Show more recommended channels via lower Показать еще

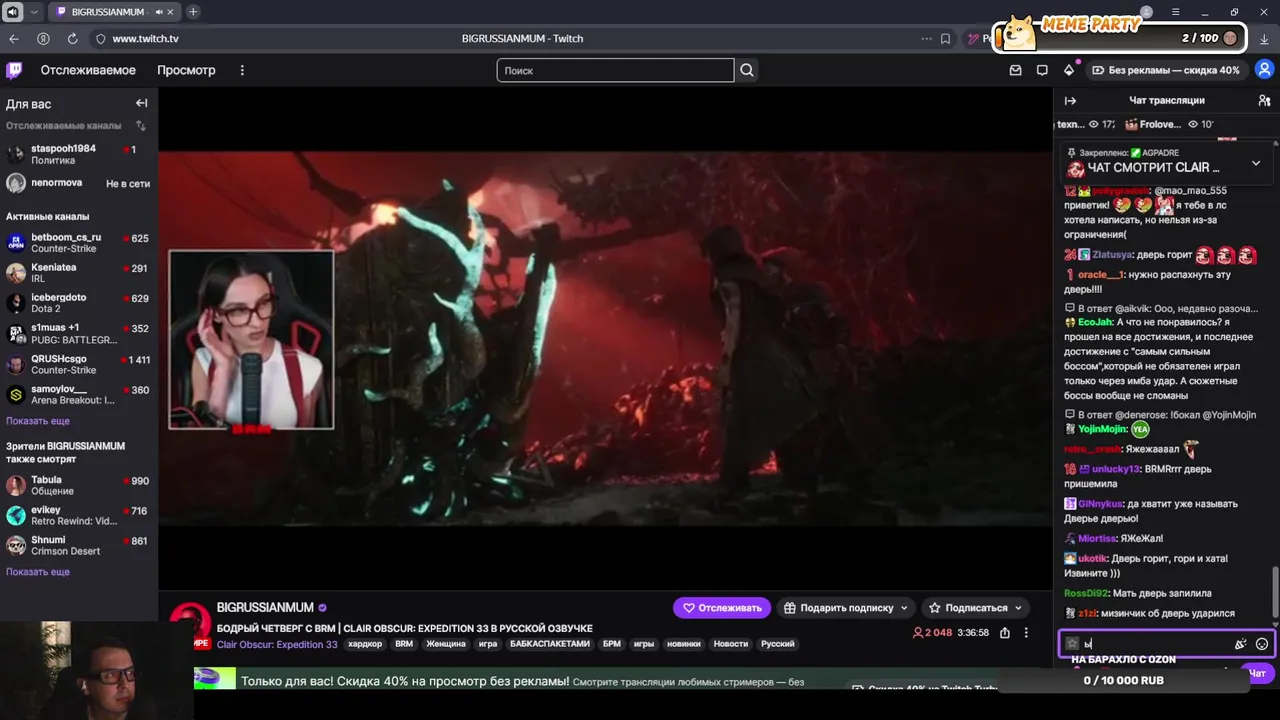pos(38,572)
